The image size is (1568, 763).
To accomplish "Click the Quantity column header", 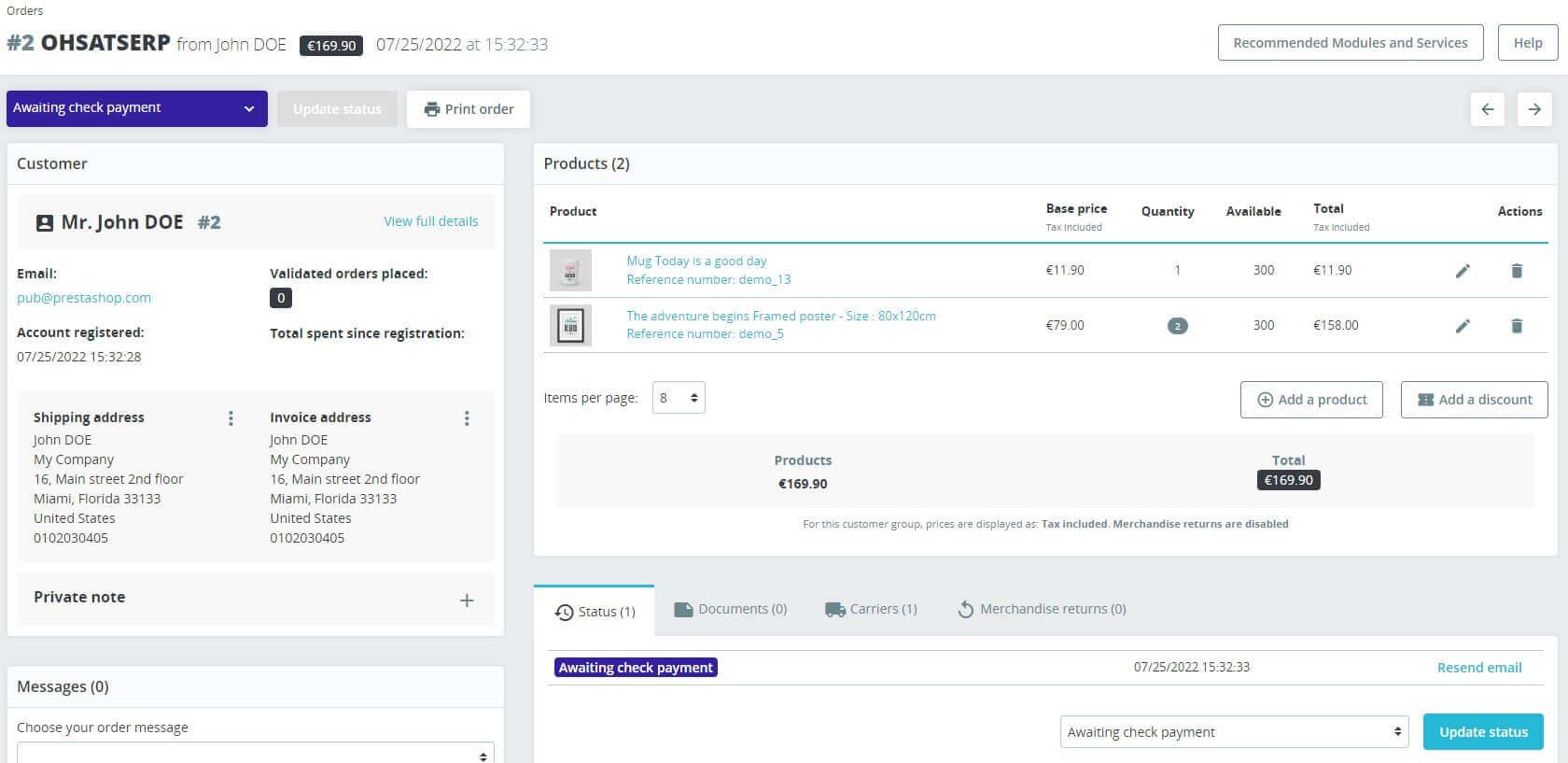I will [x=1168, y=212].
